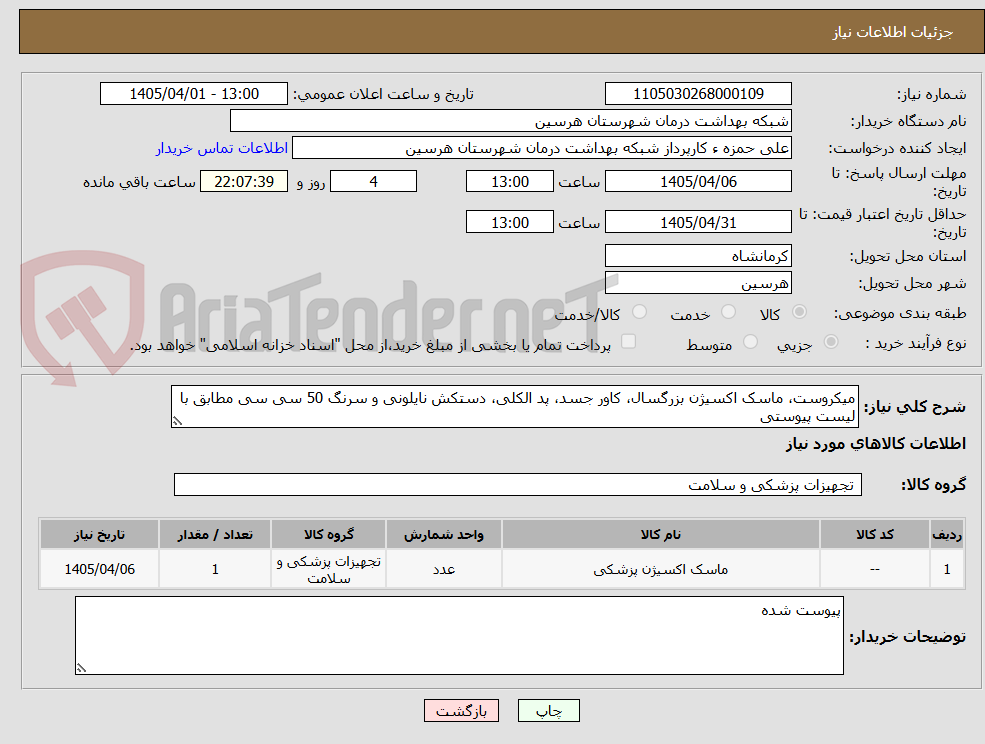Click the تاریخ نیاز column header

coord(99,534)
